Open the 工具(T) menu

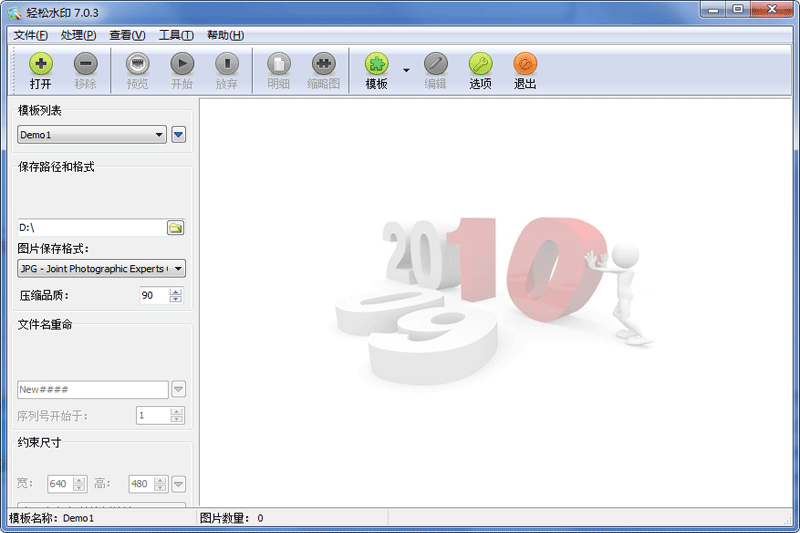(176, 35)
